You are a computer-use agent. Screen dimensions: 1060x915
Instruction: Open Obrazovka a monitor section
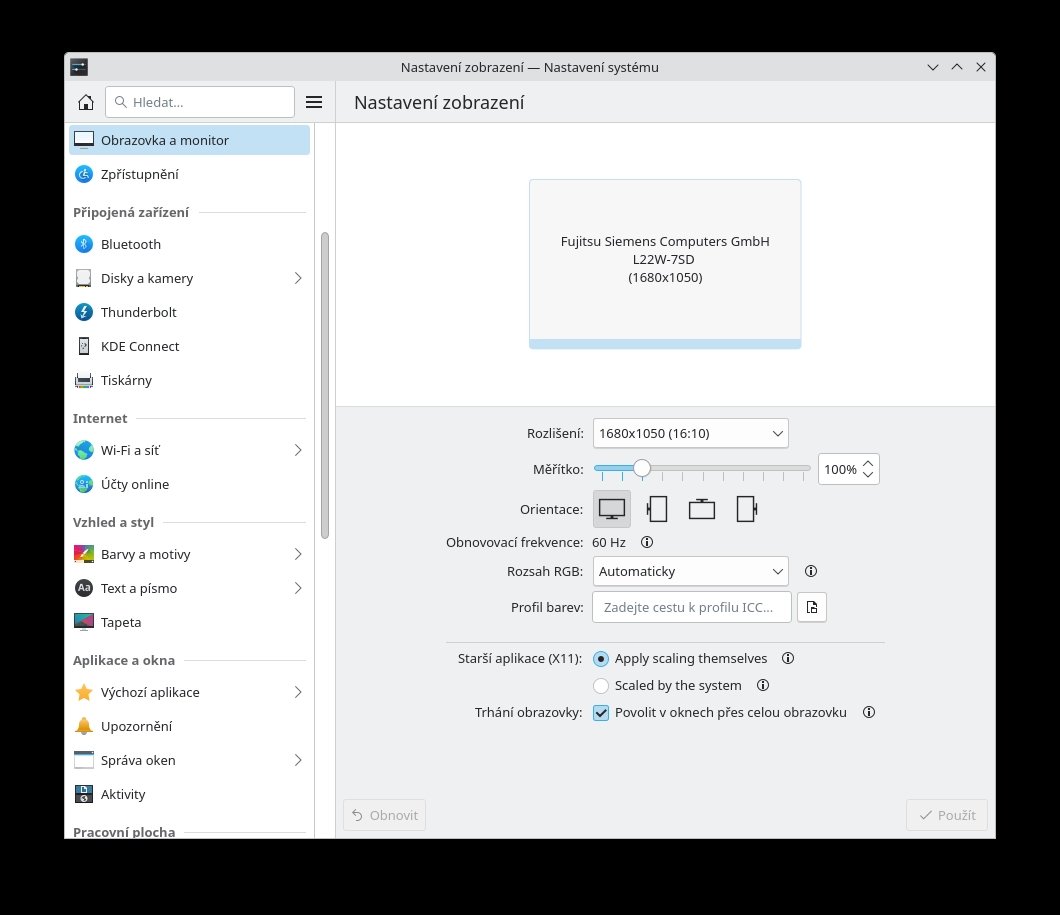(x=189, y=140)
